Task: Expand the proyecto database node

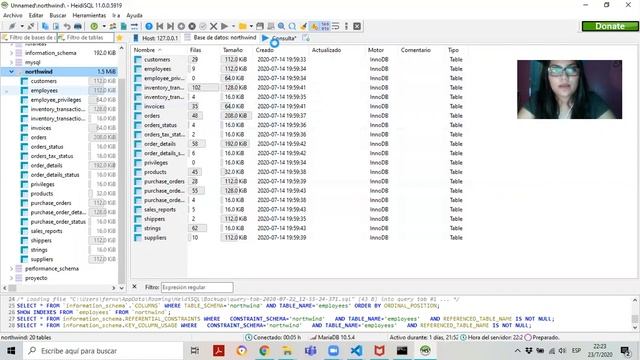Action: [11, 278]
